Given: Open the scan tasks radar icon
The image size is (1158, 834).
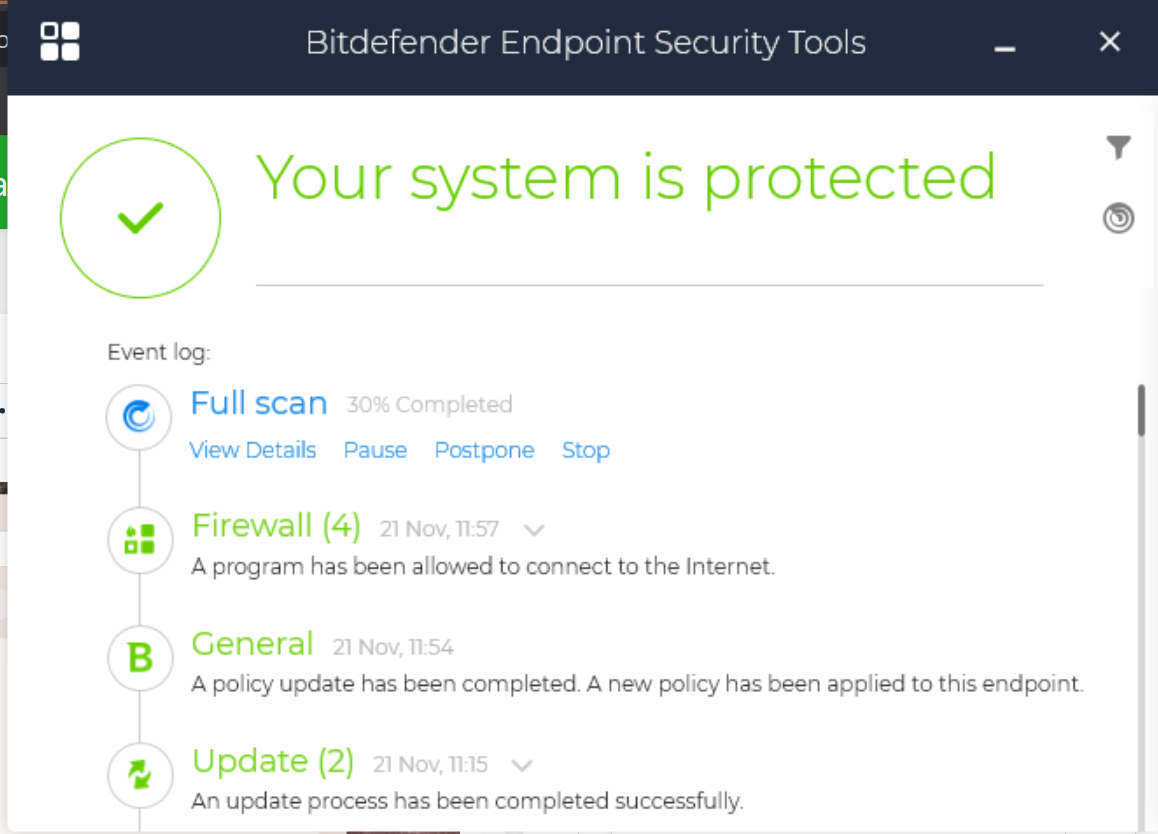Looking at the screenshot, I should coord(1118,218).
